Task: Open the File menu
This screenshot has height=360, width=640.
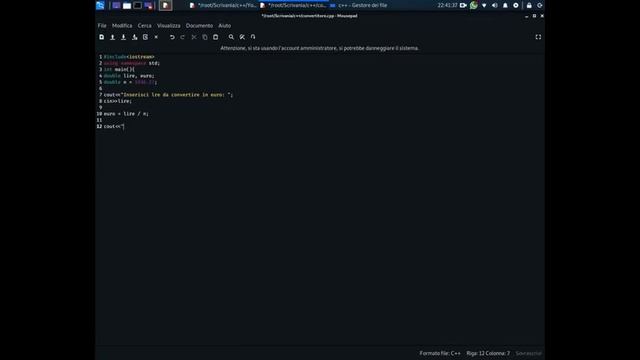Action: click(102, 26)
